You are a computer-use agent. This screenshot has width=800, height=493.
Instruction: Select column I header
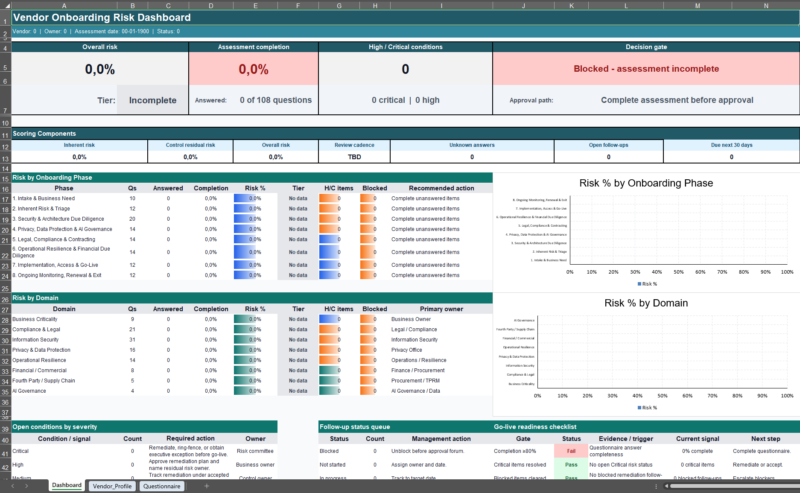(441, 6)
